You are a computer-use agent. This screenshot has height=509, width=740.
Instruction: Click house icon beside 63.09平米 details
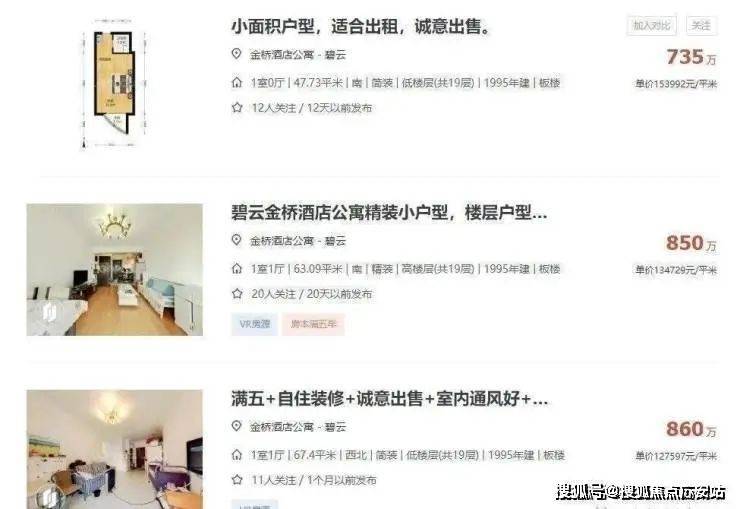click(x=237, y=268)
